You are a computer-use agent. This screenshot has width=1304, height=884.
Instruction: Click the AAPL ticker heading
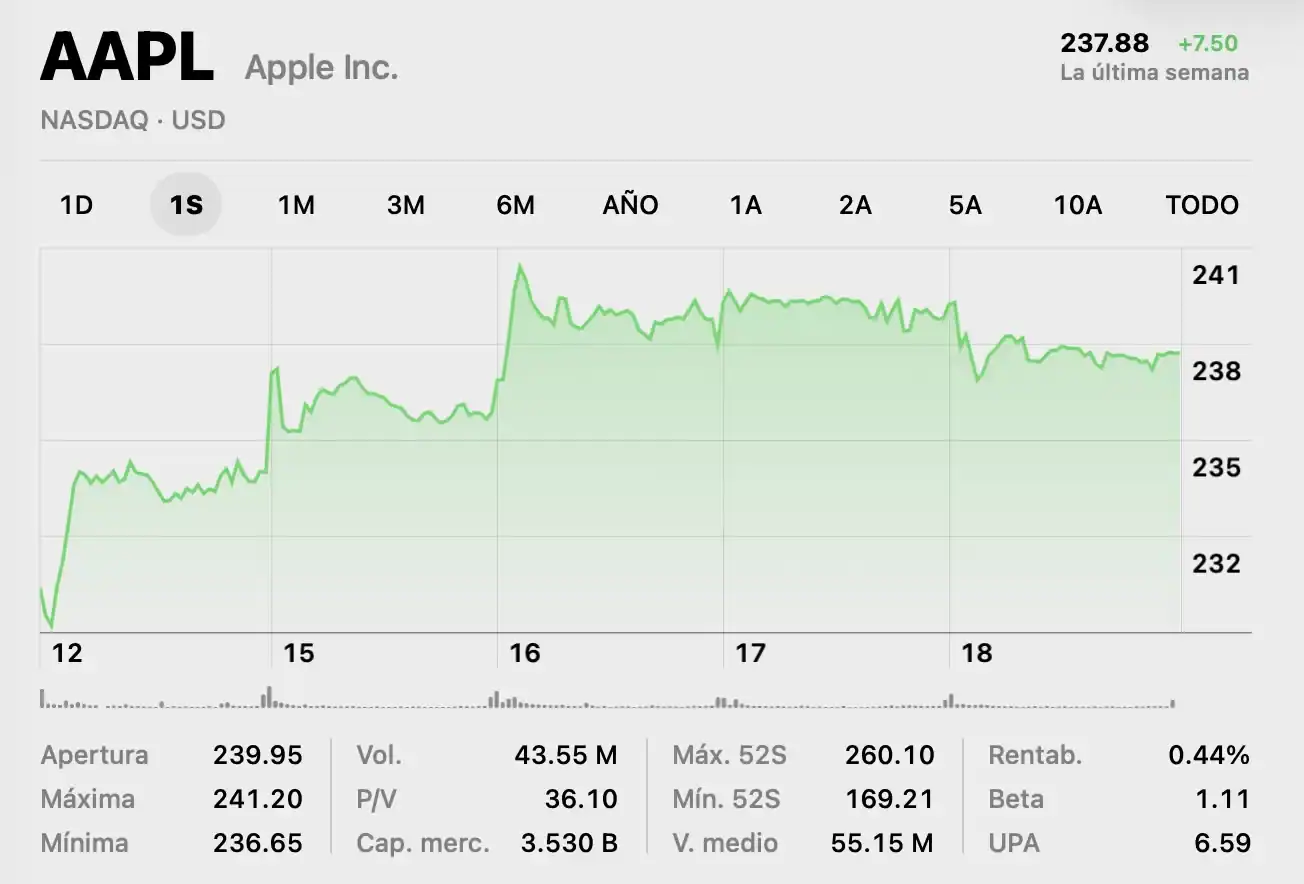(x=127, y=58)
